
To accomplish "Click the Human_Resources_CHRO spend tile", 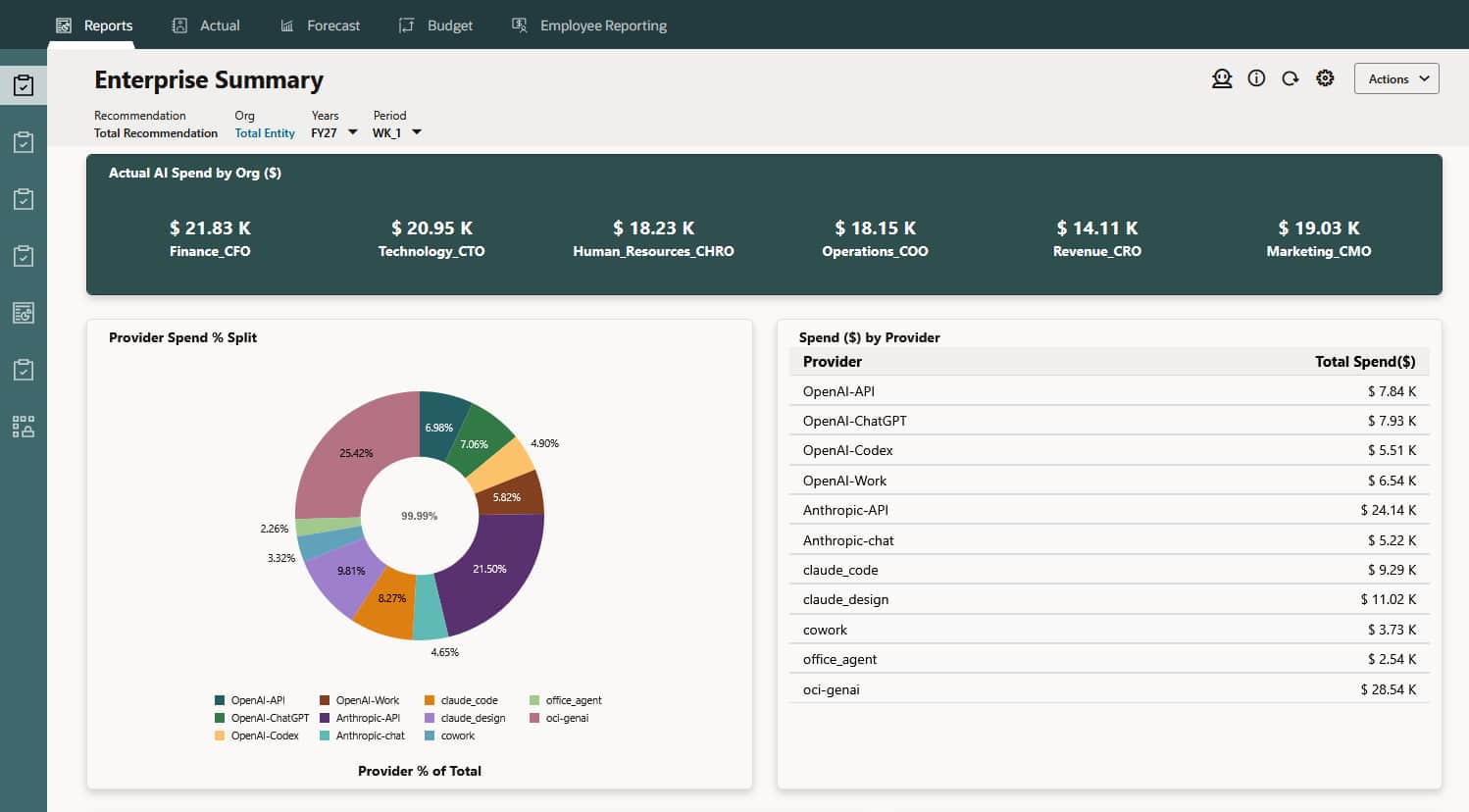I will click(653, 238).
